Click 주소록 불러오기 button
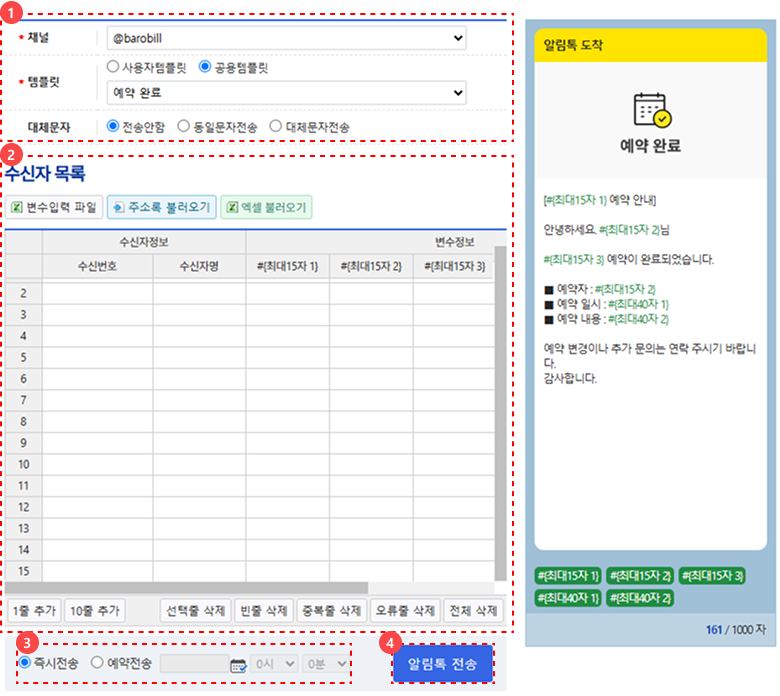780x696 pixels. [162, 207]
